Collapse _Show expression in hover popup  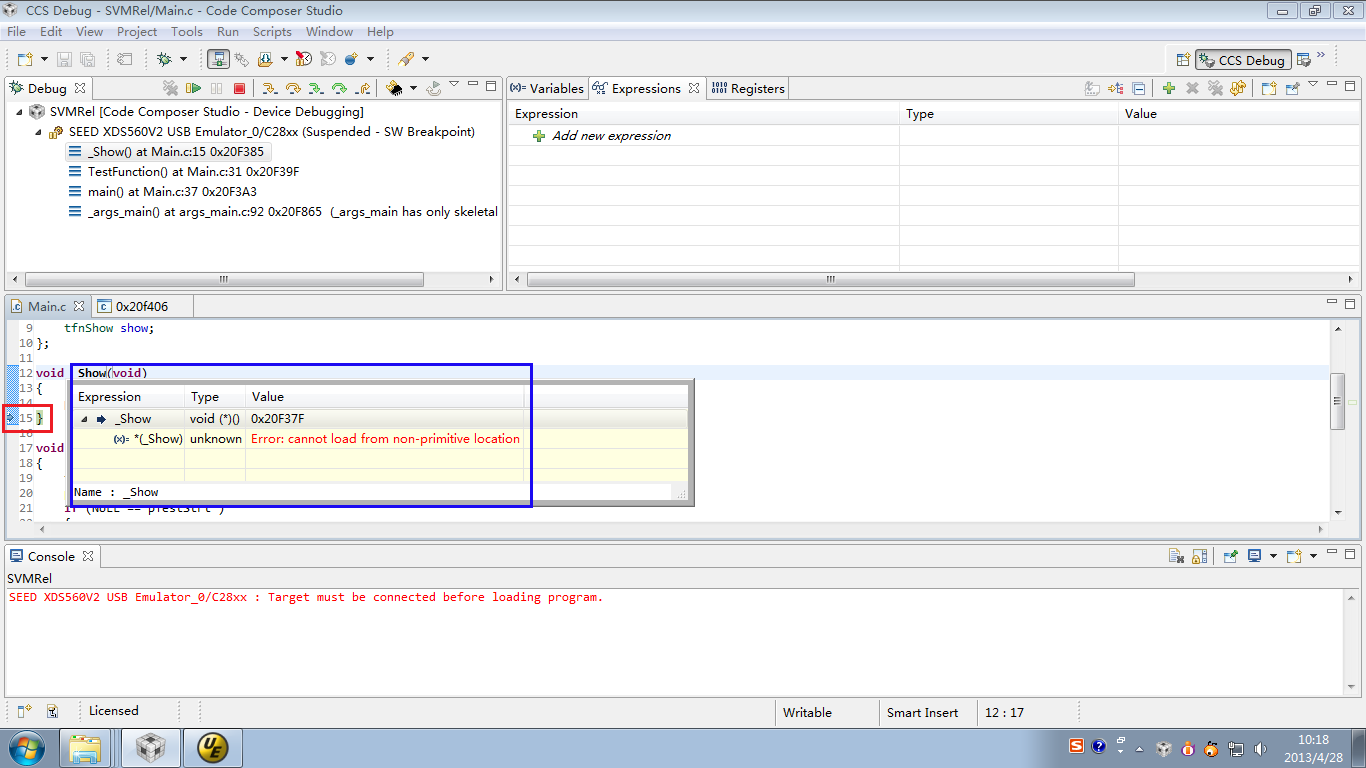[x=84, y=419]
